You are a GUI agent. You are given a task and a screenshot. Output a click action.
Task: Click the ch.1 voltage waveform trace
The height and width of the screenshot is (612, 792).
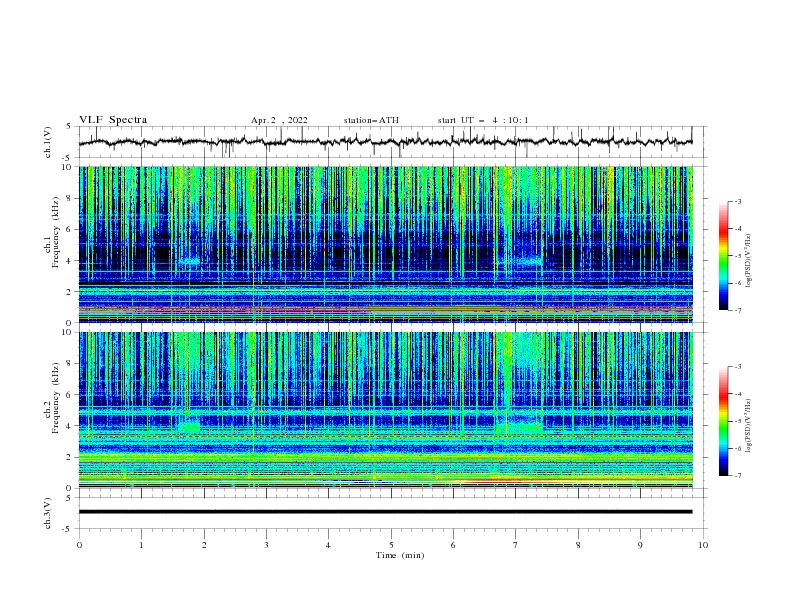[385, 142]
